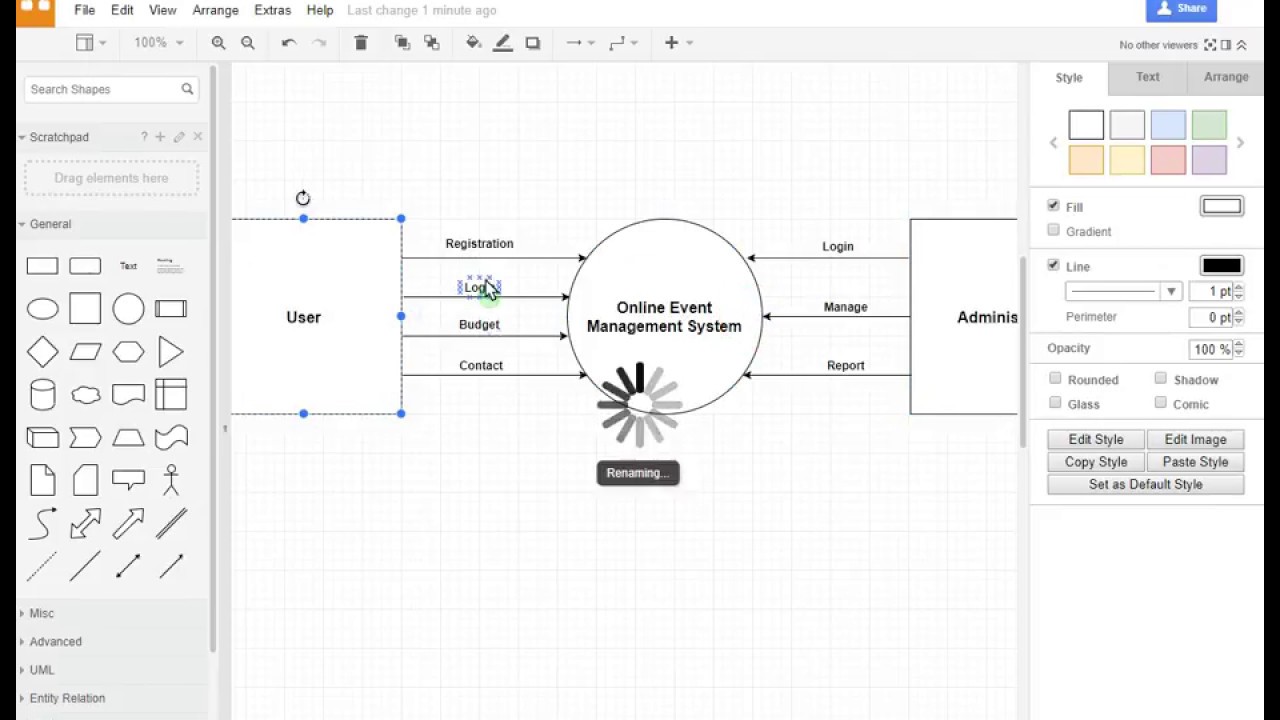Select the Ellipse shape in General palette
1280x720 pixels.
click(x=42, y=309)
